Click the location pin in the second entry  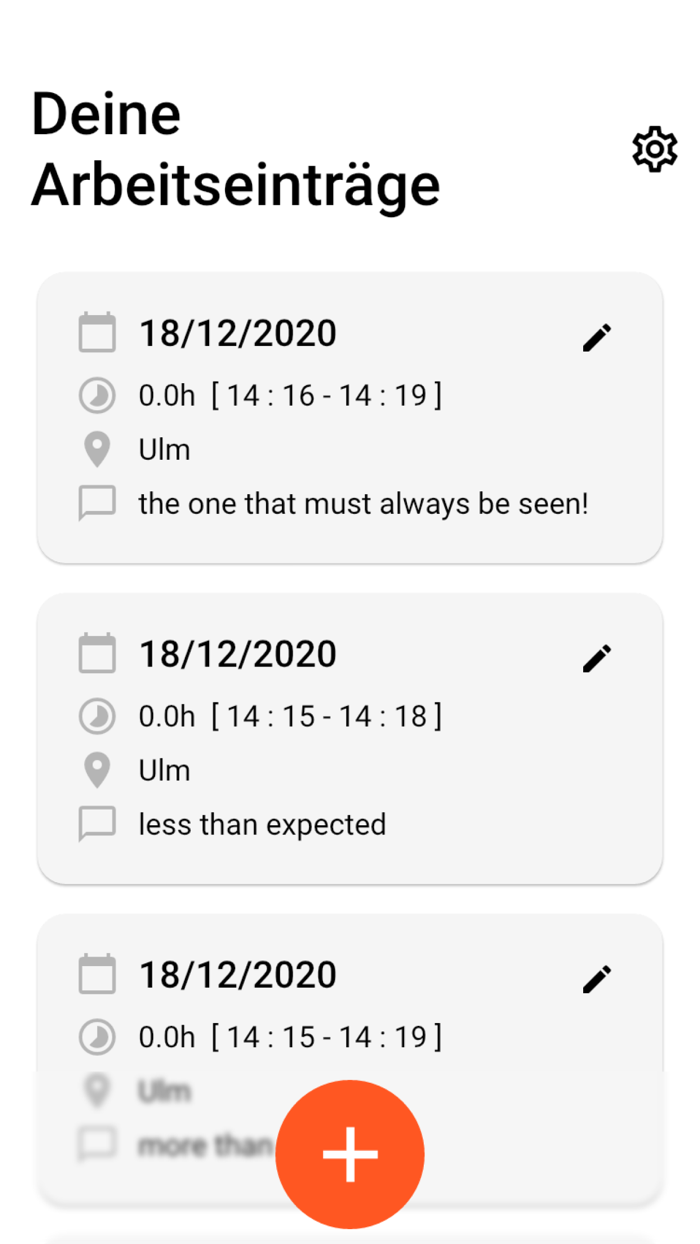point(97,770)
